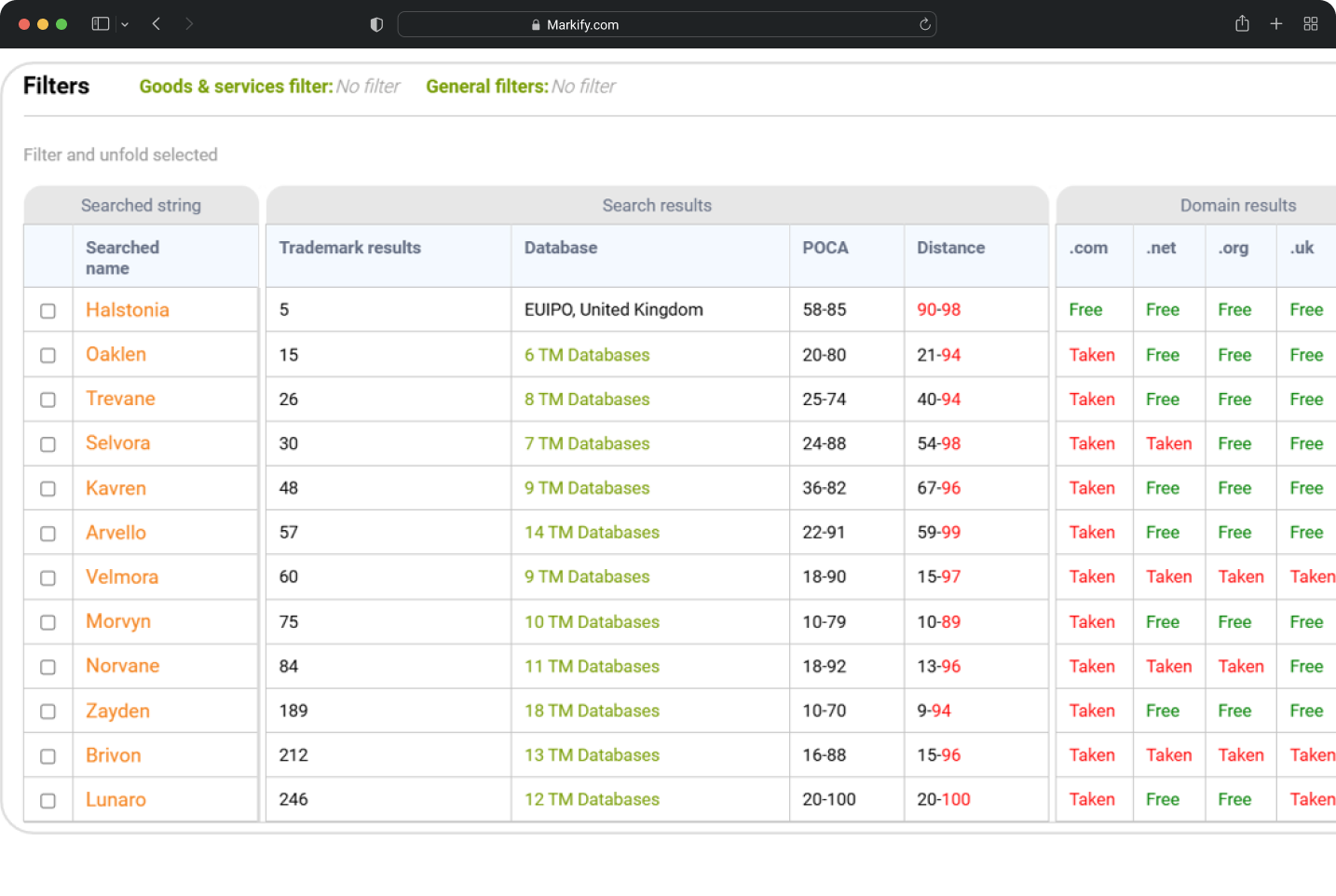Open the Arvello searched name link
Screen dimensions: 1336x896
(x=116, y=533)
